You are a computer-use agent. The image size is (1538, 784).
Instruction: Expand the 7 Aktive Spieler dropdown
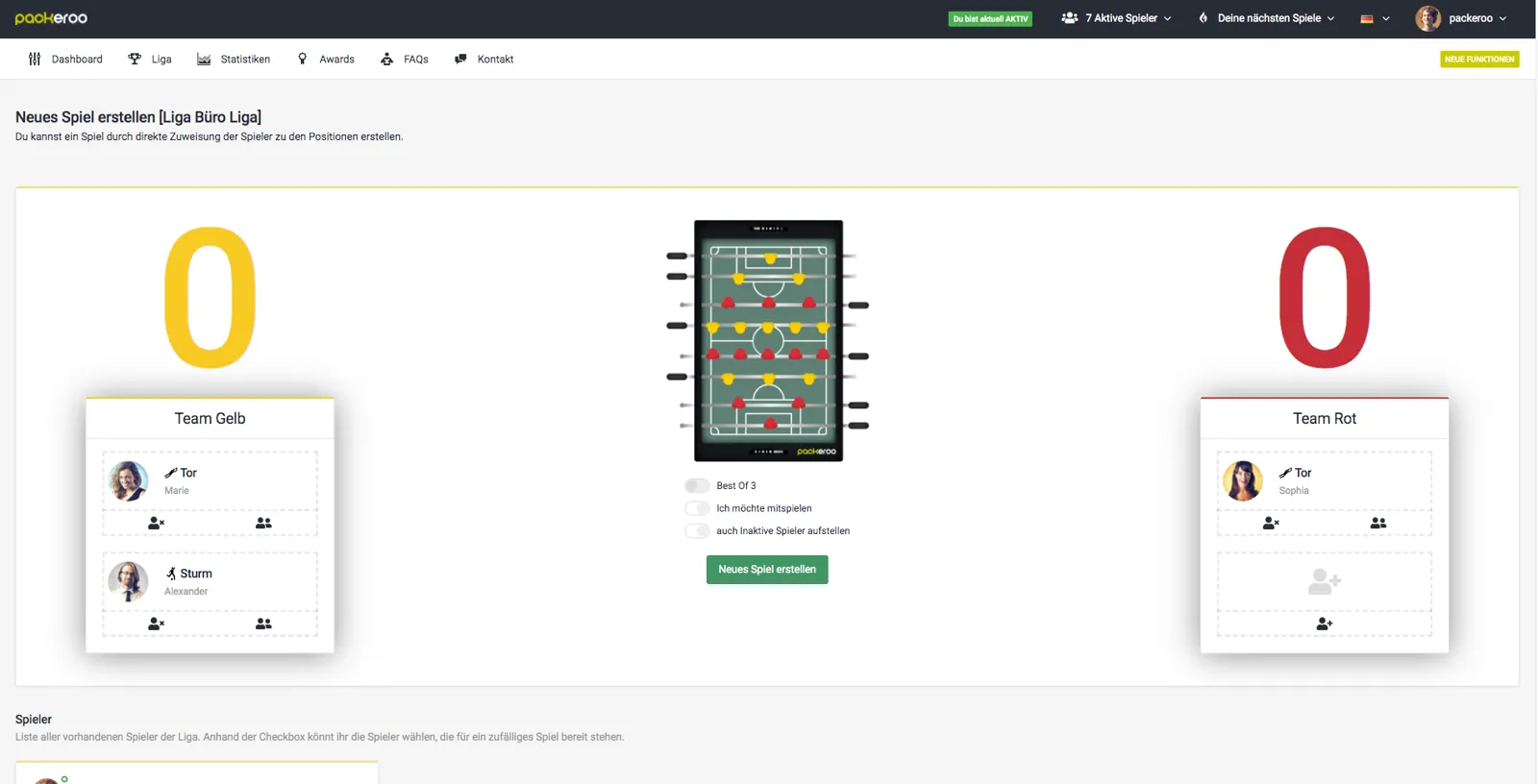click(x=1116, y=18)
